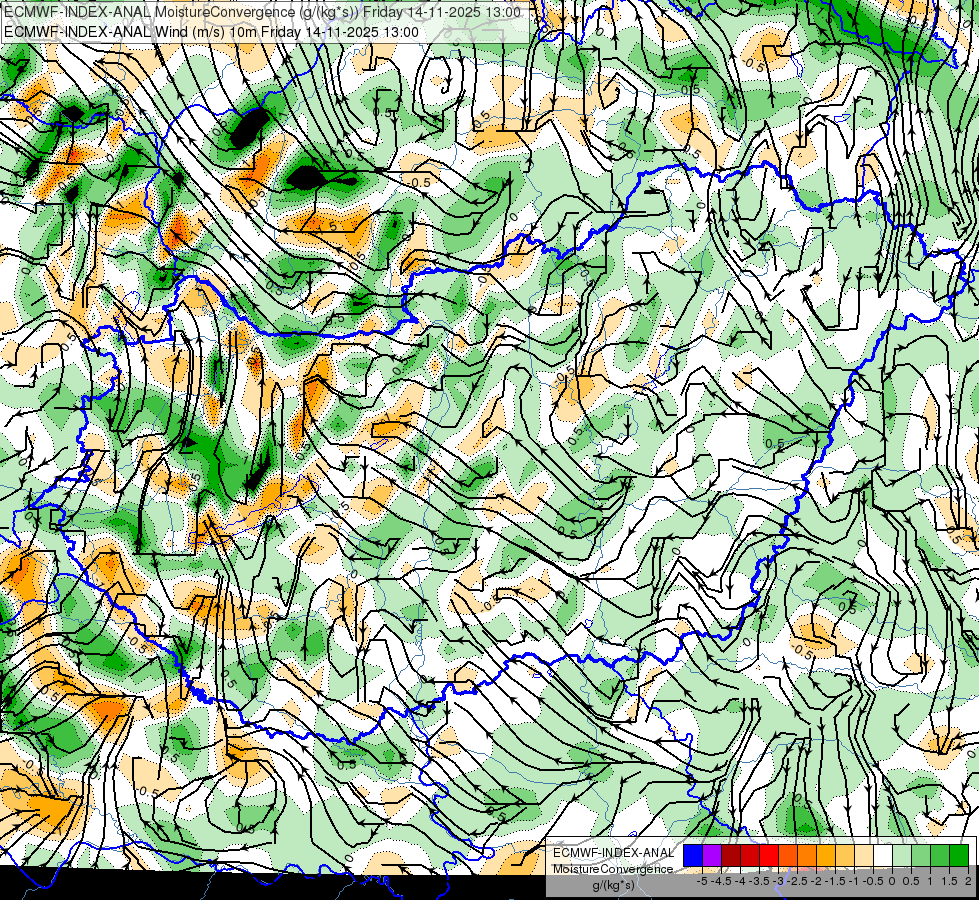Click the darkest red swatch starting at -4.5
979x900 pixels.
[731, 855]
